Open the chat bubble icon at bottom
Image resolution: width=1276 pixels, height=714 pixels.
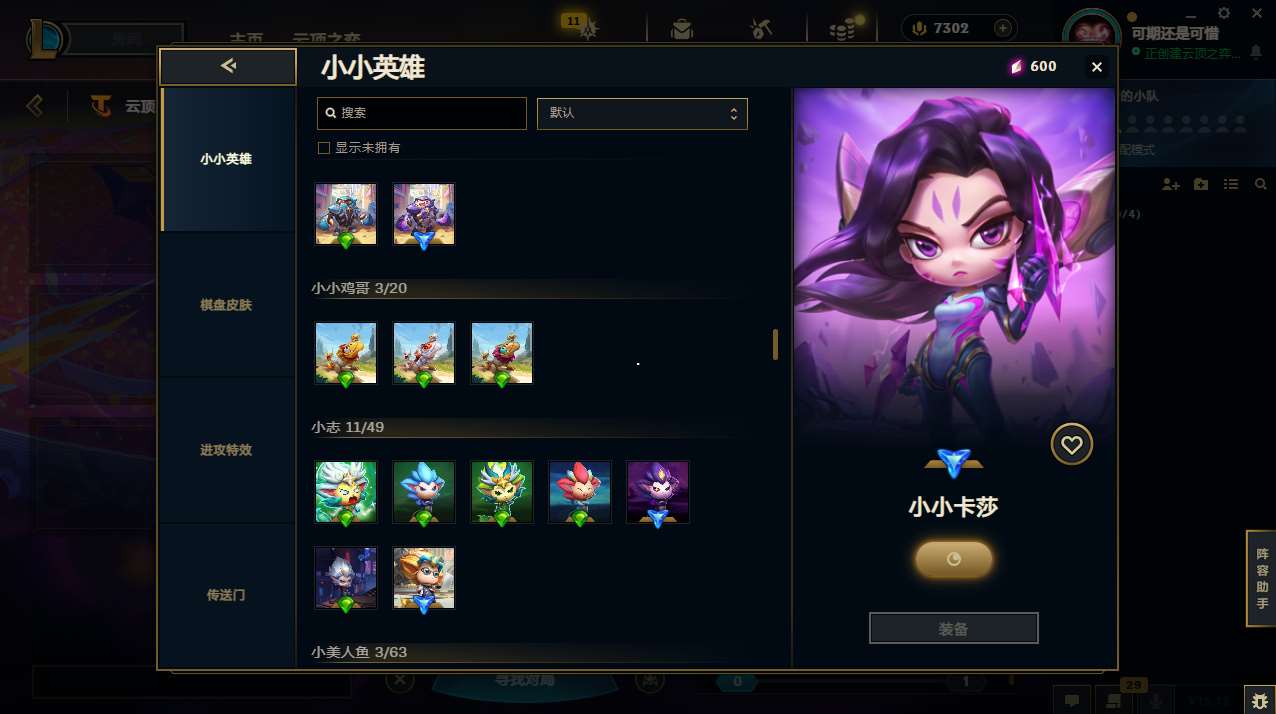(1071, 700)
